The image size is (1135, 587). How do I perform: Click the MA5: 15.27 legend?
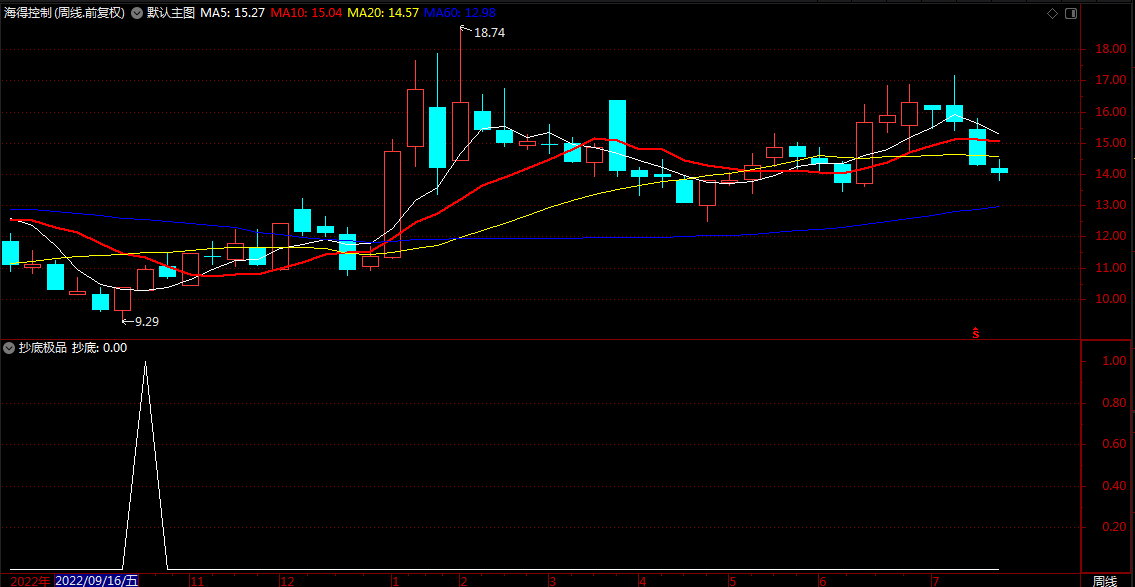coord(233,13)
